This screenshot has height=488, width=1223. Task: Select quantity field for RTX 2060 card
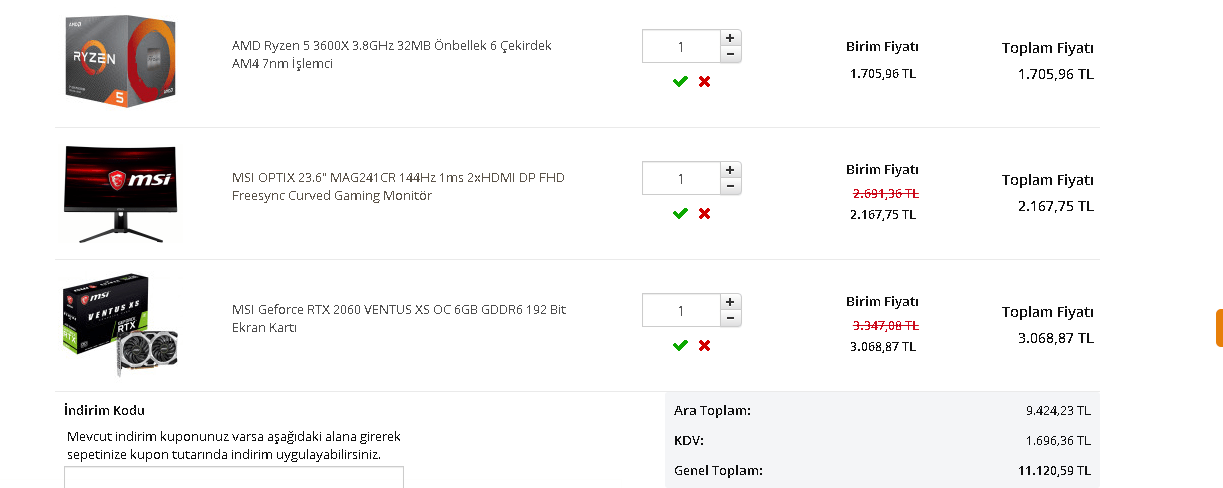(x=681, y=310)
